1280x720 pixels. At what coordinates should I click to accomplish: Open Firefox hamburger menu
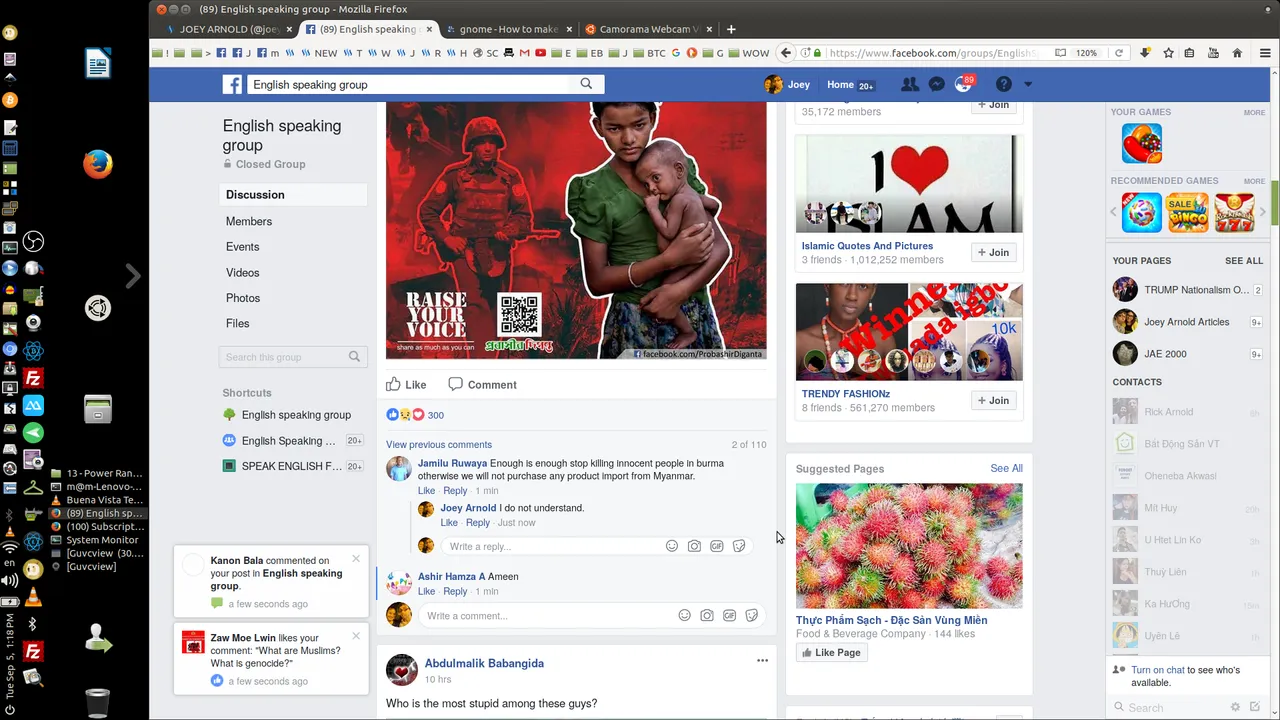point(1265,53)
